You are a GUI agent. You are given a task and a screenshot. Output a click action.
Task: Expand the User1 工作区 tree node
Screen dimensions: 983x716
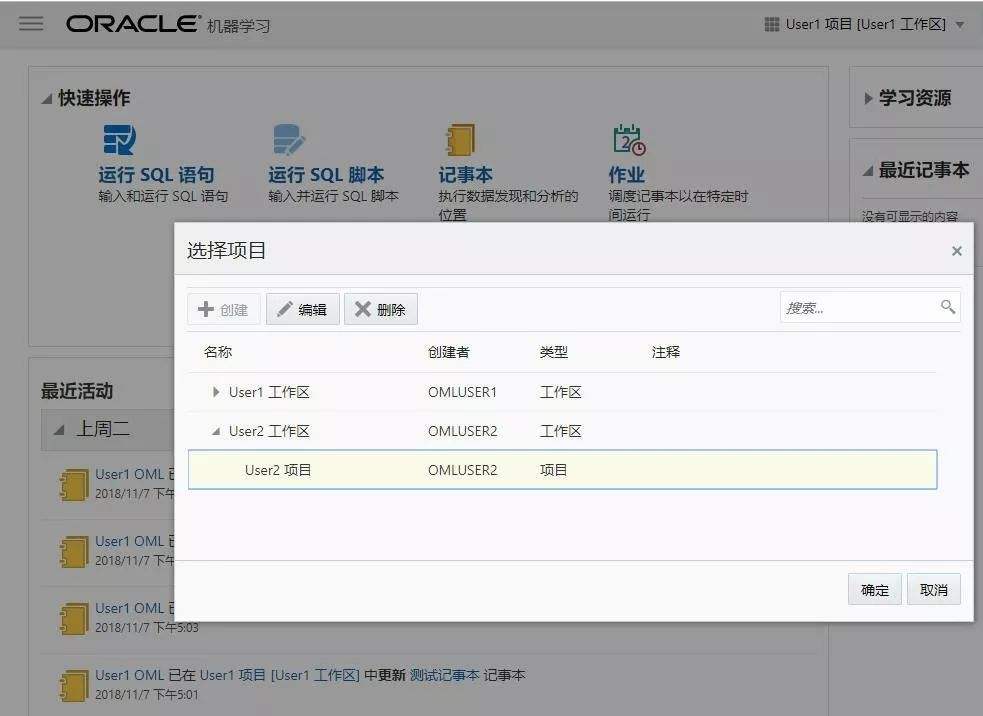coord(216,392)
